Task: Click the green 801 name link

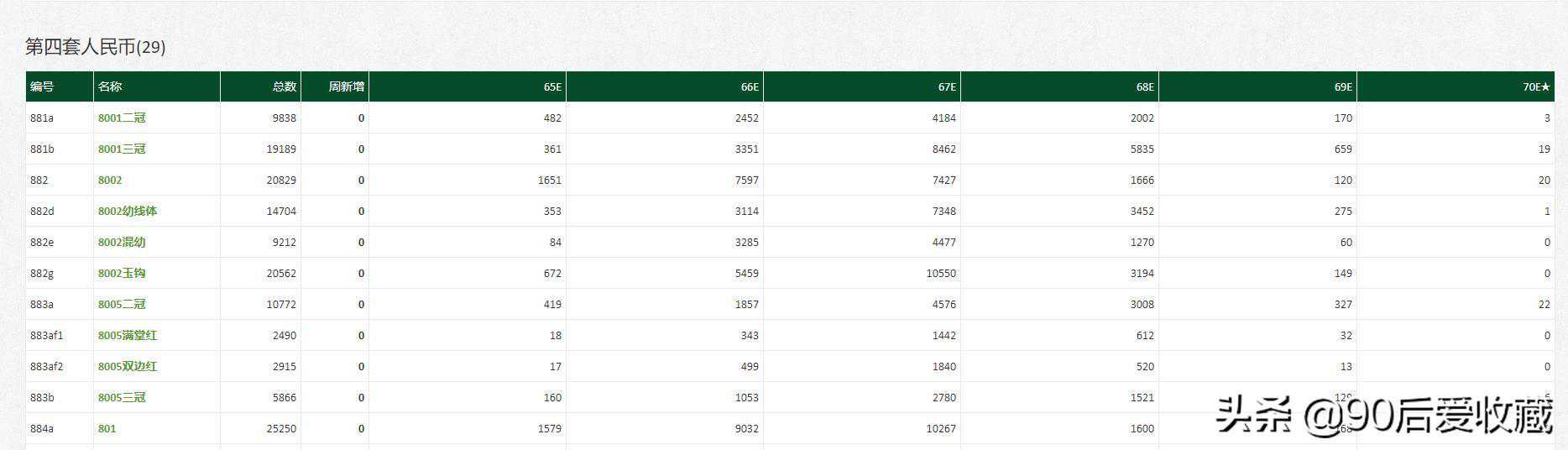Action: click(107, 429)
